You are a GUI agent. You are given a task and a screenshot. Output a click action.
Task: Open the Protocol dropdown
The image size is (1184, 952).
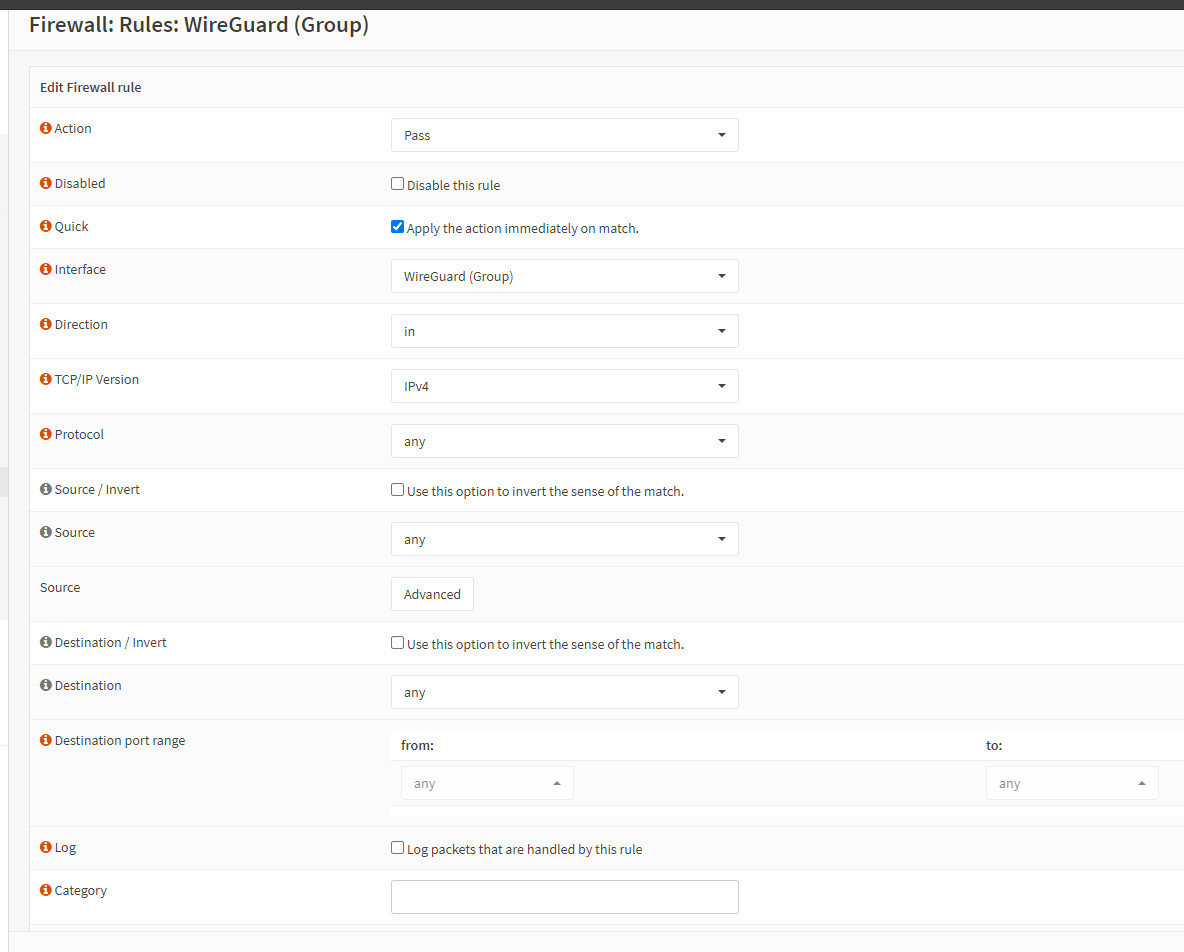[564, 441]
